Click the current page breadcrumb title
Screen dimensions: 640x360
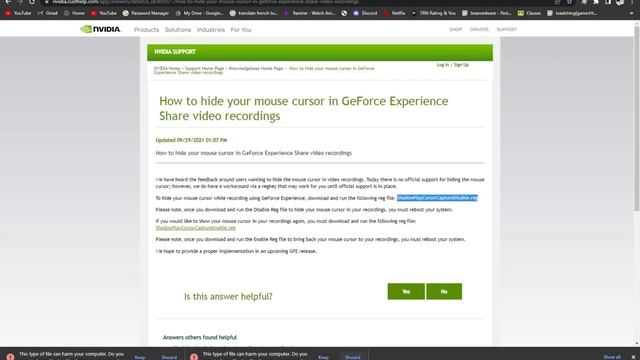264,70
